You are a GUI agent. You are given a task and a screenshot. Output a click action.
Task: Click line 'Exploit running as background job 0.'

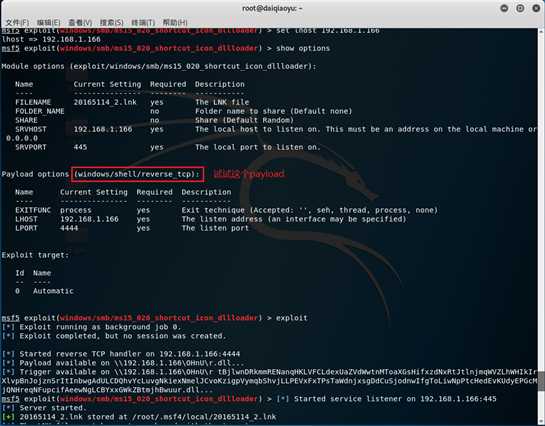[100, 327]
